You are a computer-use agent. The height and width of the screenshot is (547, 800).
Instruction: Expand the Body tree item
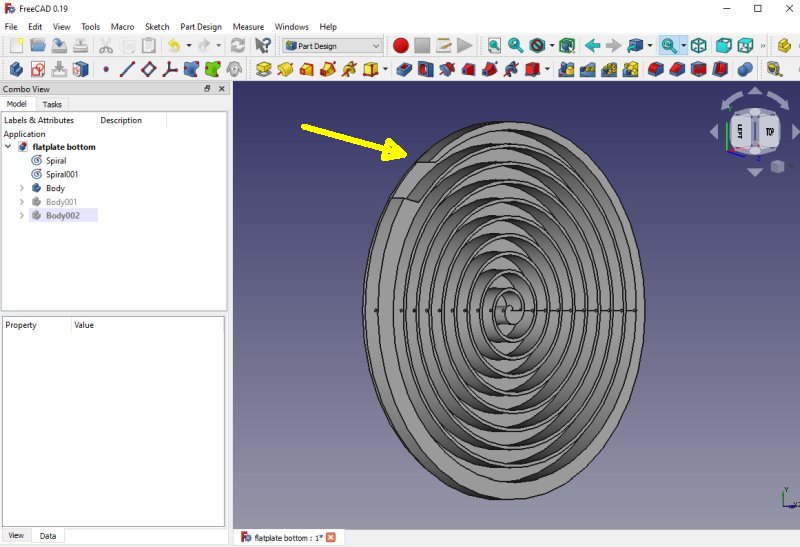point(21,188)
